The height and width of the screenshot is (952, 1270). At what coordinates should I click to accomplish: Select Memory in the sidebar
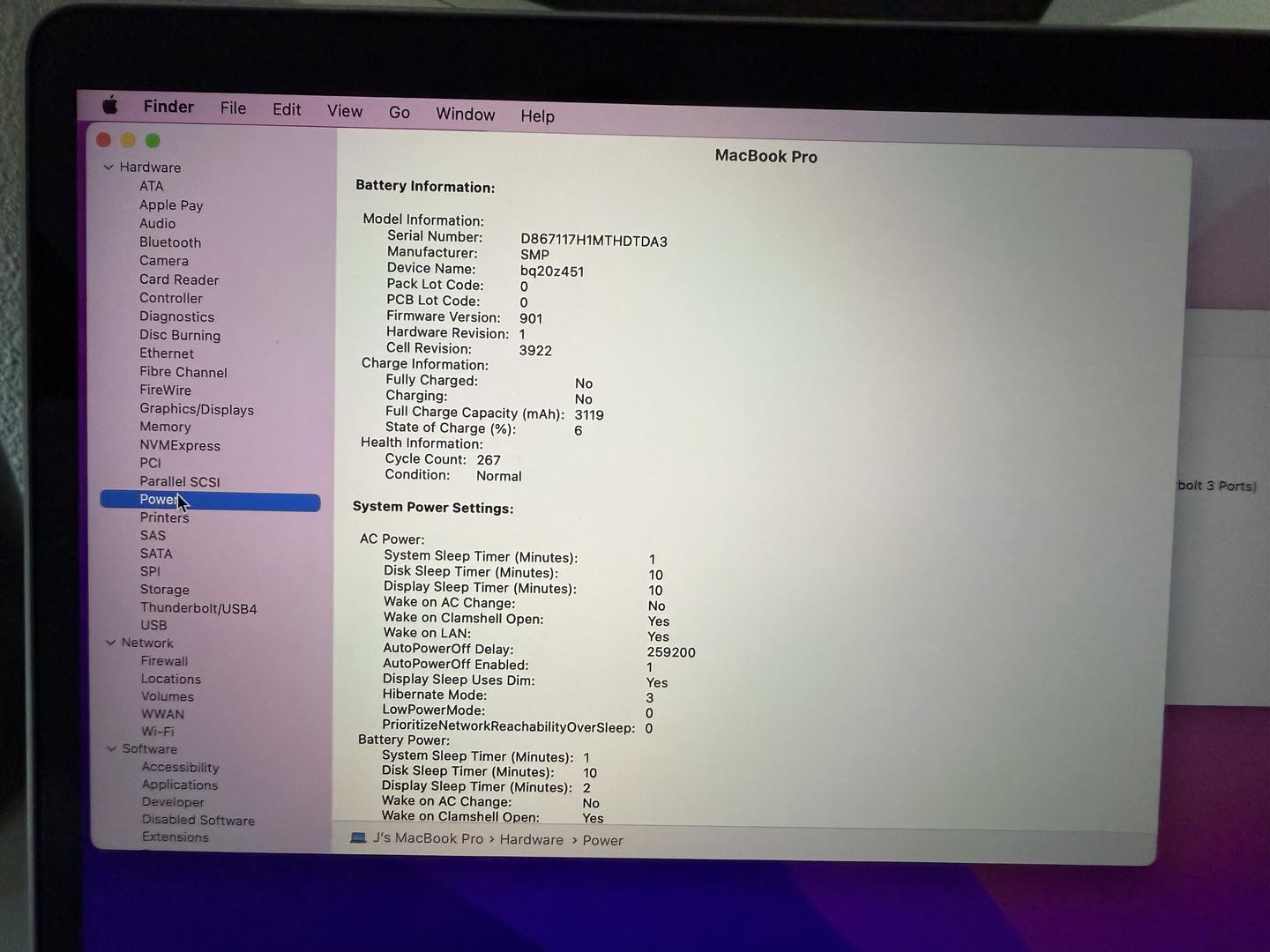(x=165, y=427)
